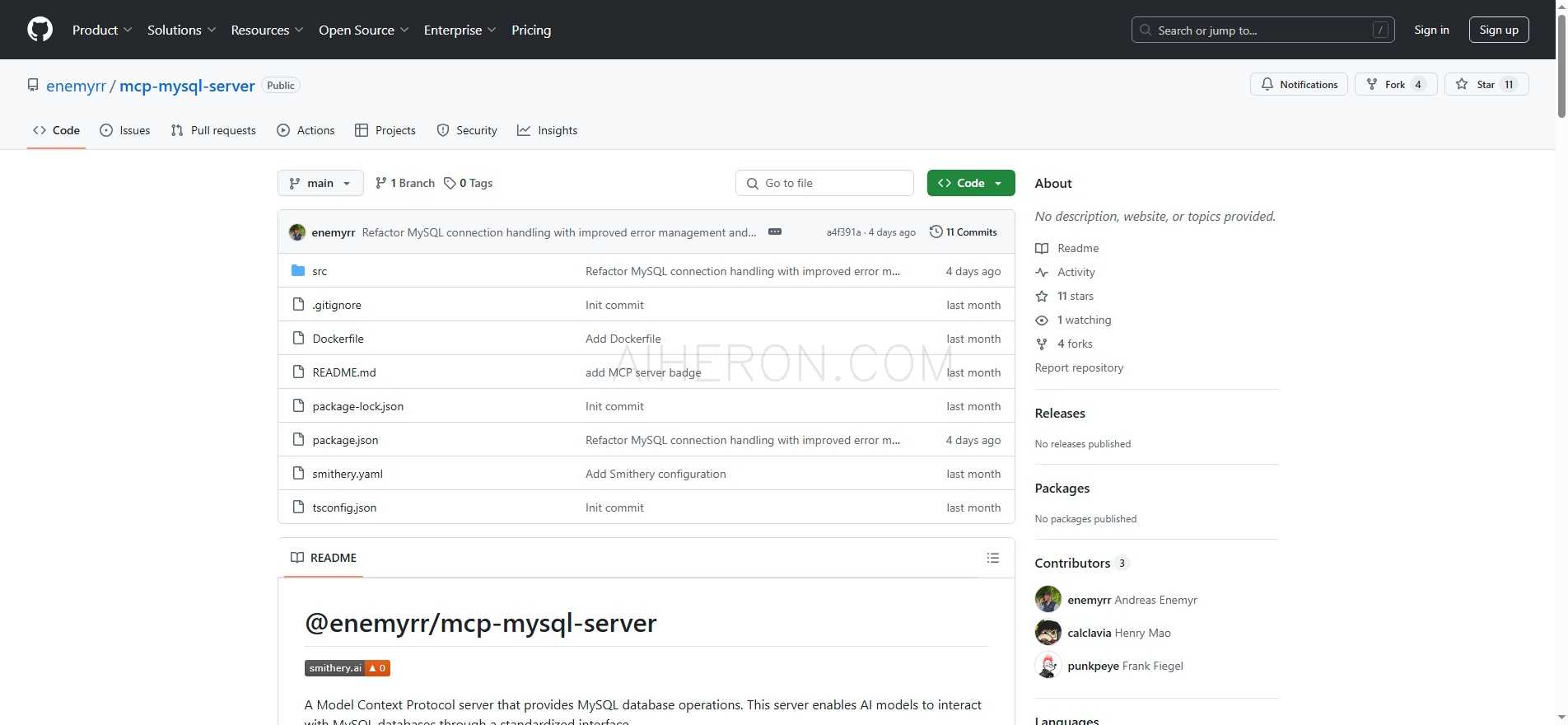1568x725 pixels.
Task: Open the package-lock.json file
Action: pos(358,406)
